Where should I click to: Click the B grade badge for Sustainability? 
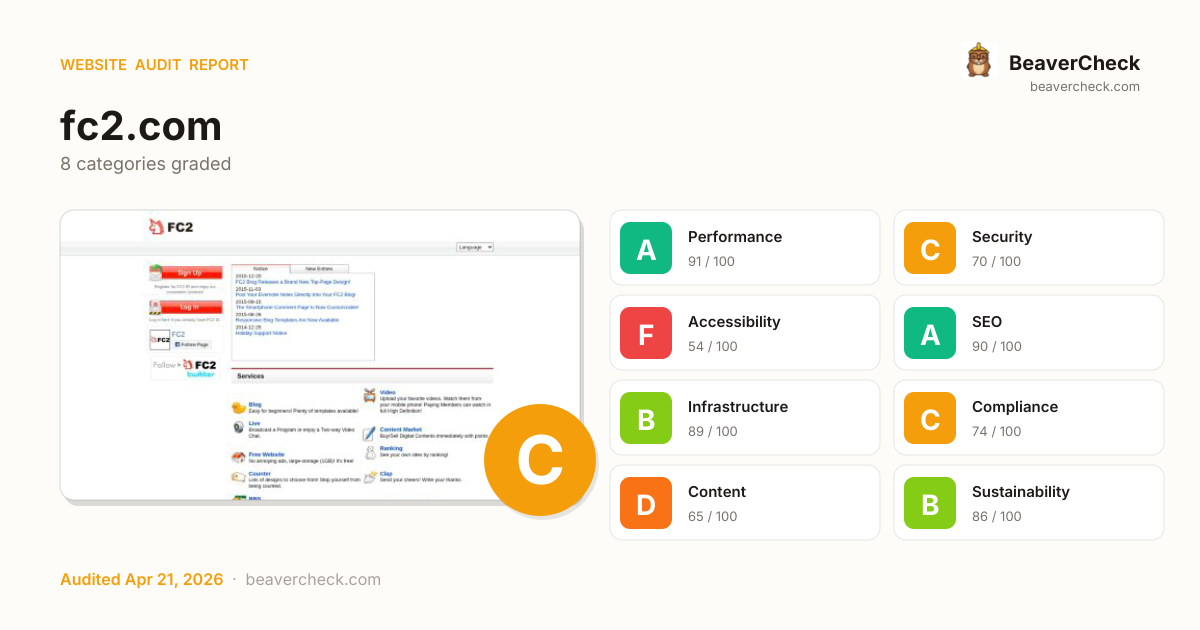coord(930,503)
